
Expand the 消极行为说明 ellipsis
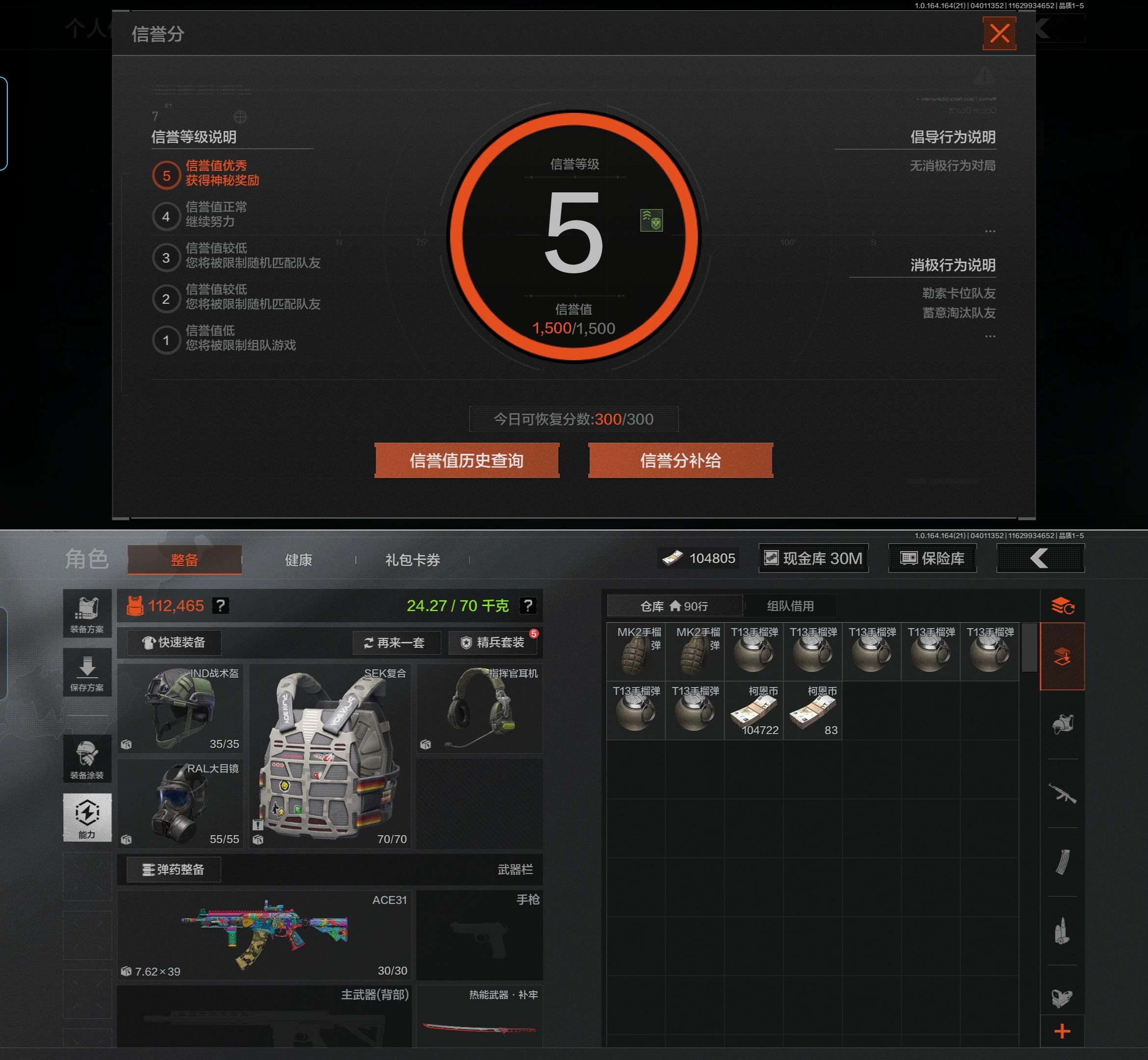990,336
